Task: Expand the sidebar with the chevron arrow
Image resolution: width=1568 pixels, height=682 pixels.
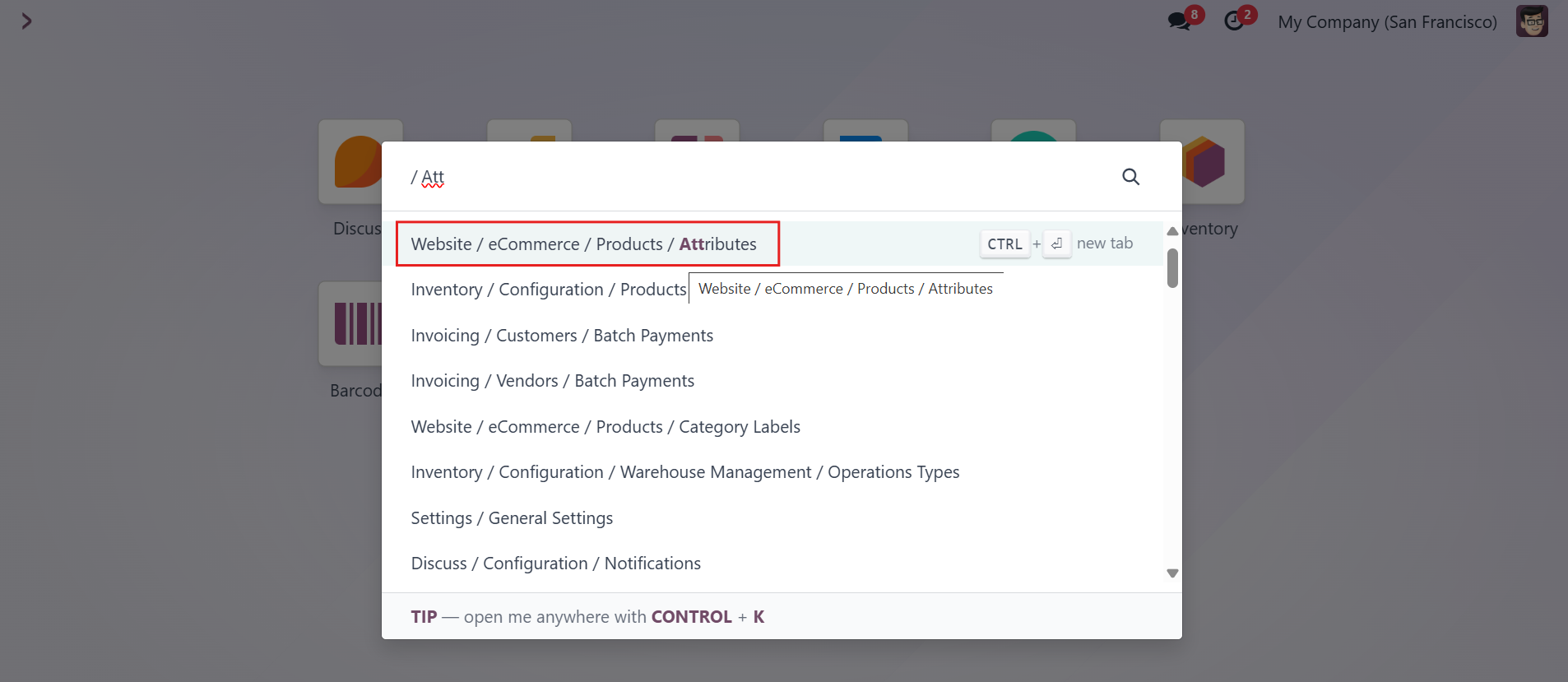Action: 26,21
